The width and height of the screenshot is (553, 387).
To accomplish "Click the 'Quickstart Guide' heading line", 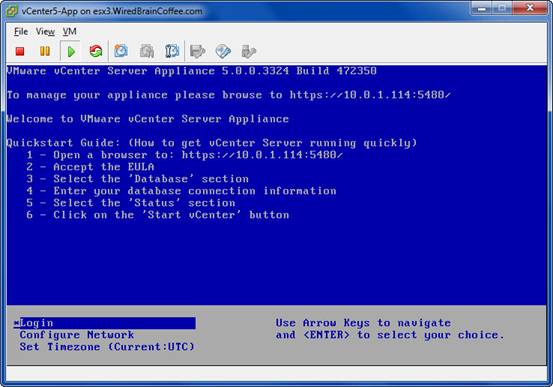I will tap(212, 143).
